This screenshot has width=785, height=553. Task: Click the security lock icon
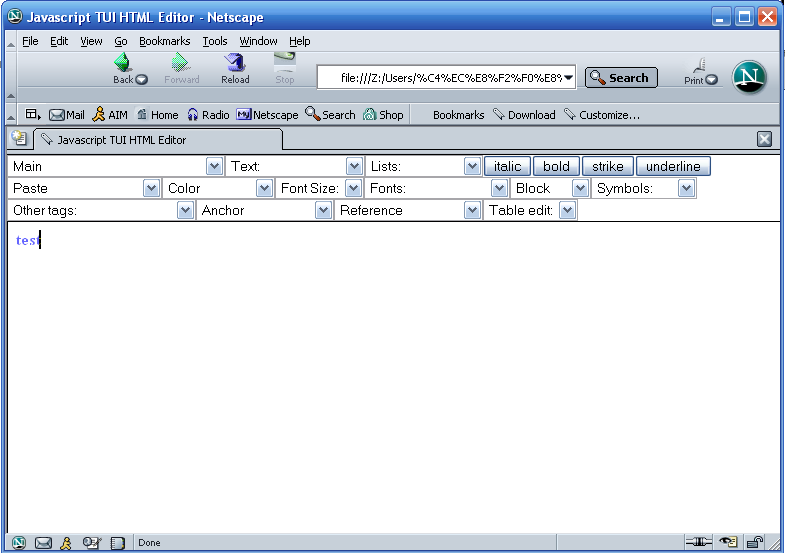[754, 541]
